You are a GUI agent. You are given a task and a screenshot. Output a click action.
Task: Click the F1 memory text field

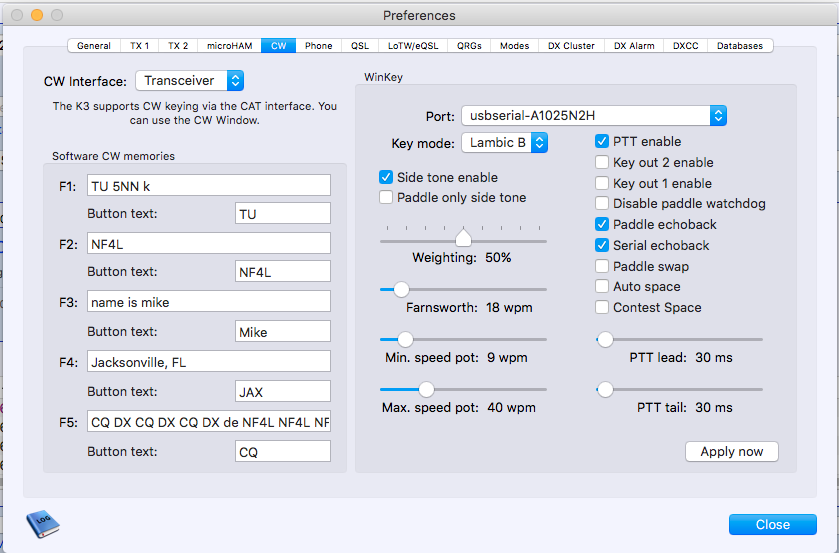(x=208, y=186)
